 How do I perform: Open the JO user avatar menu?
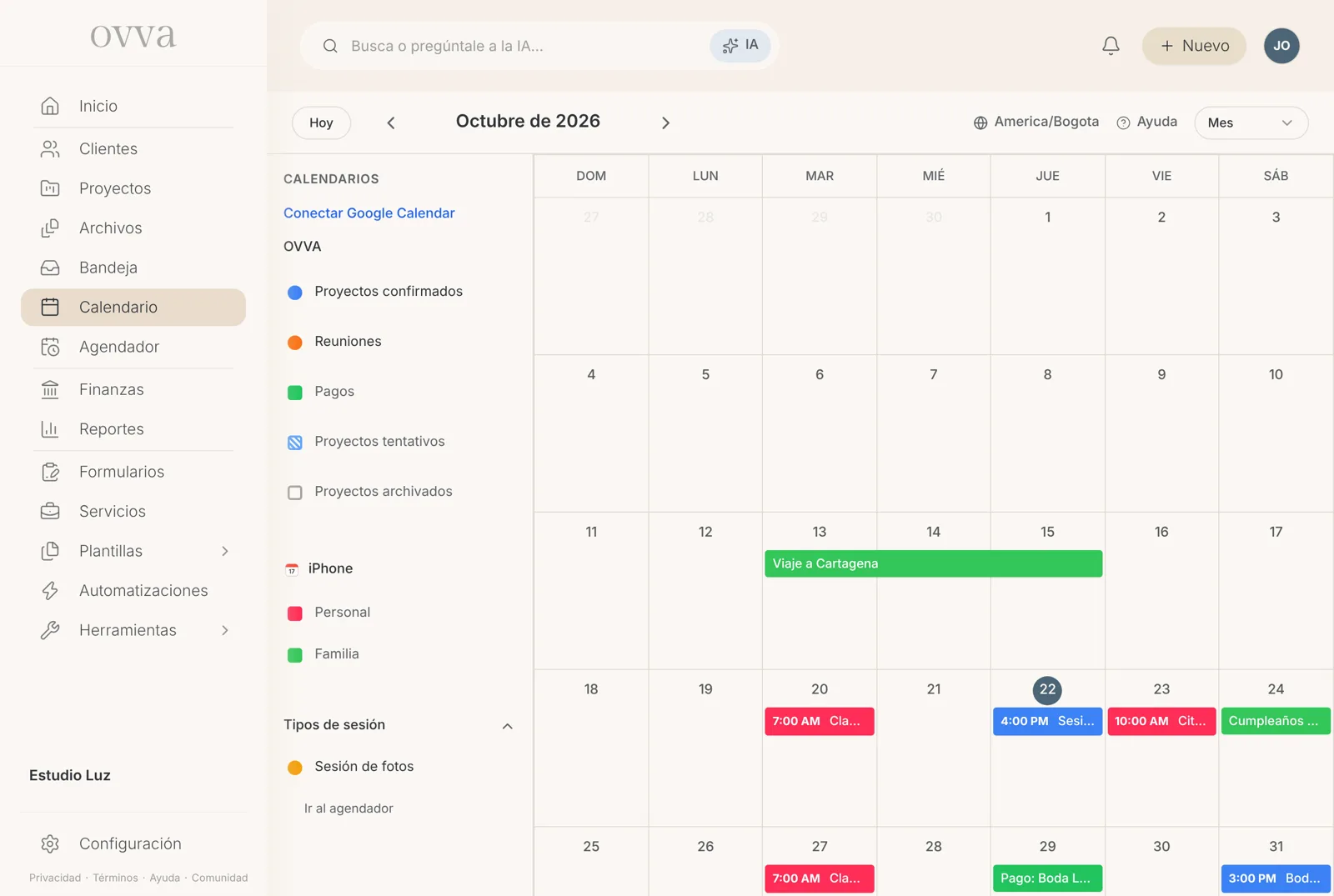pos(1281,46)
